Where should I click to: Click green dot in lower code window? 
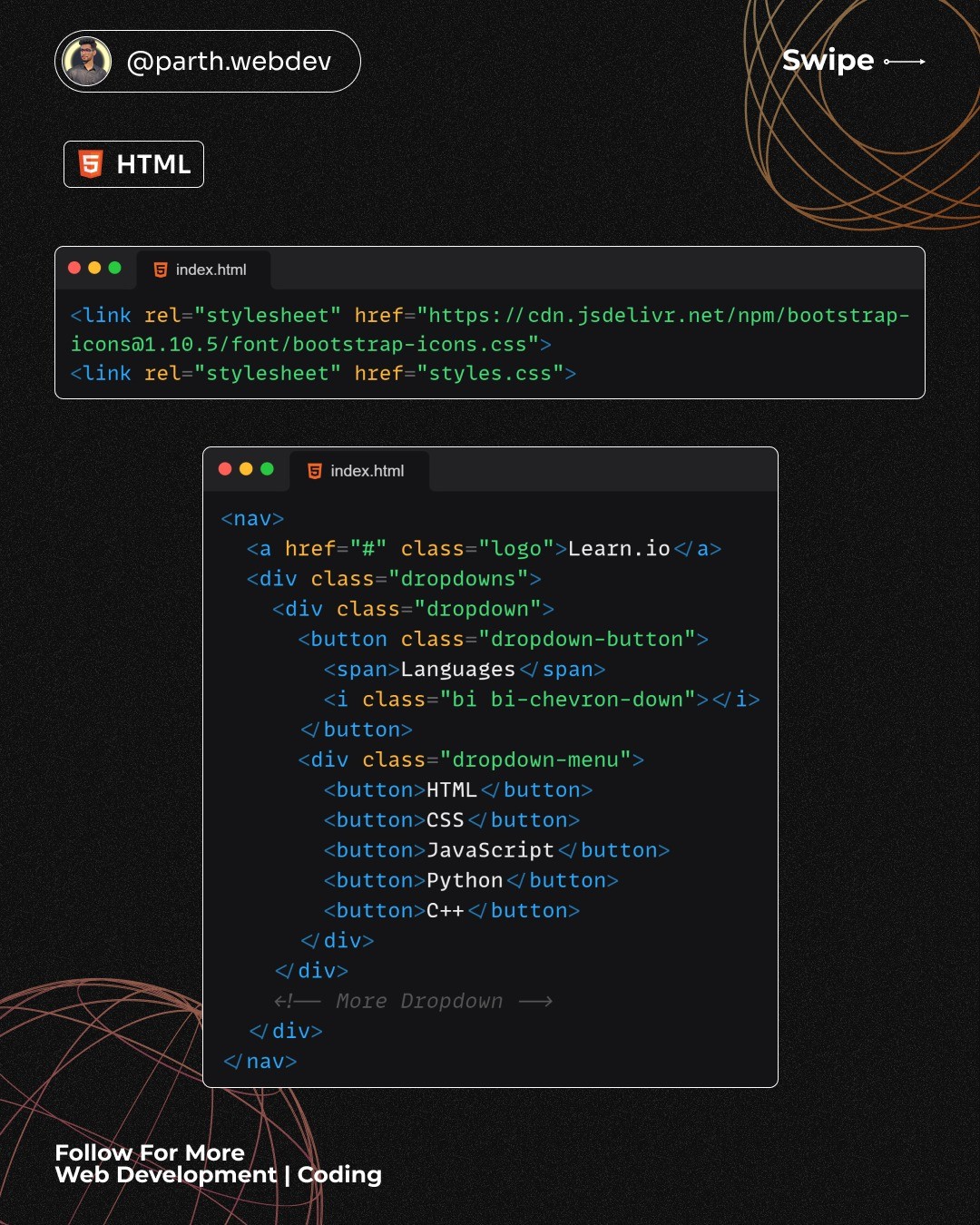click(x=267, y=469)
